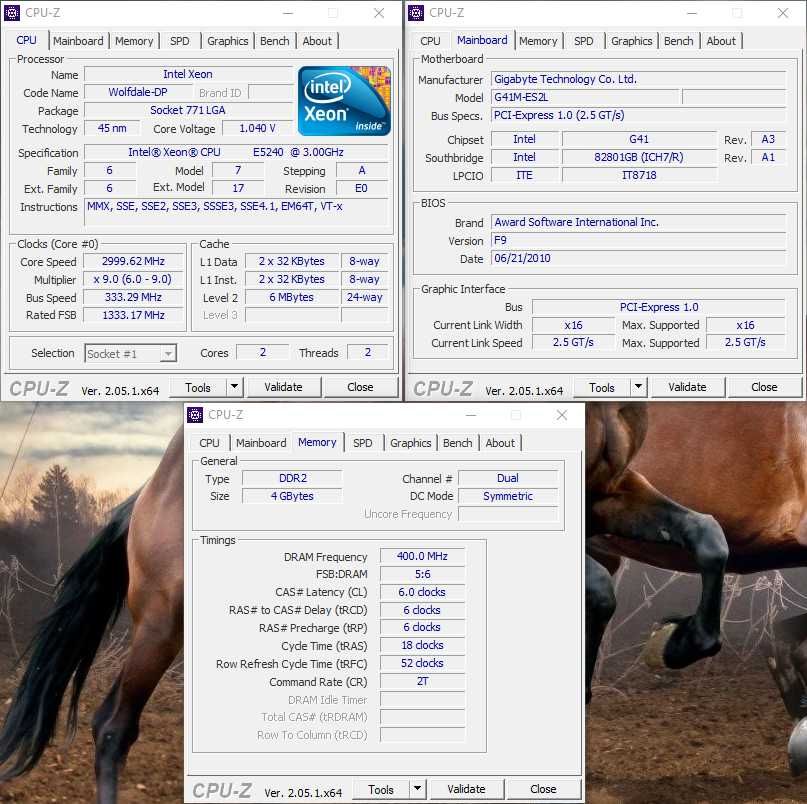Screen dimensions: 807x804
Task: Click DRAM Frequency value 400.0 MHz
Action: coord(423,556)
